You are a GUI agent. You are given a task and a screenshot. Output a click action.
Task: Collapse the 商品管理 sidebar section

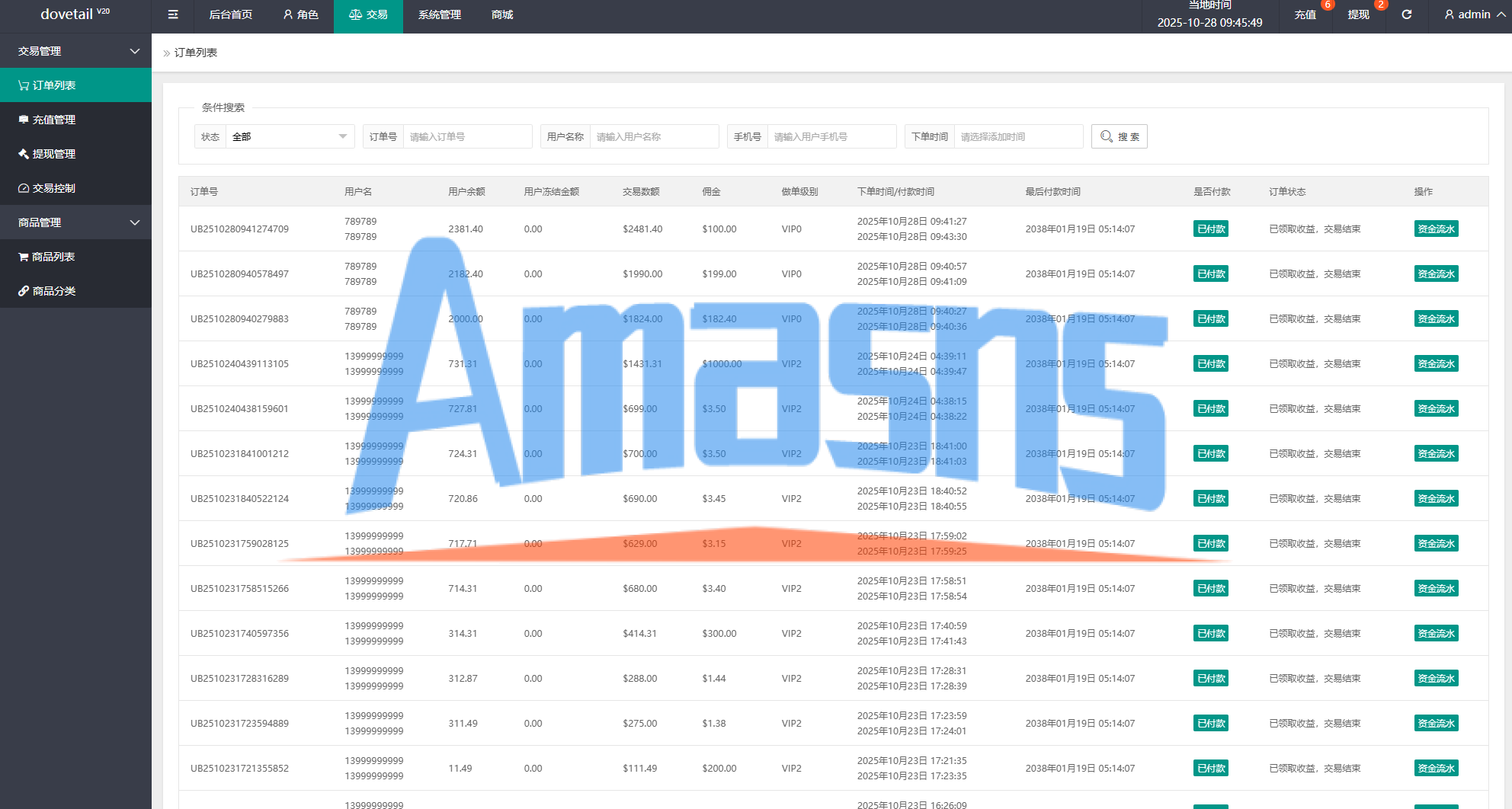[x=75, y=222]
